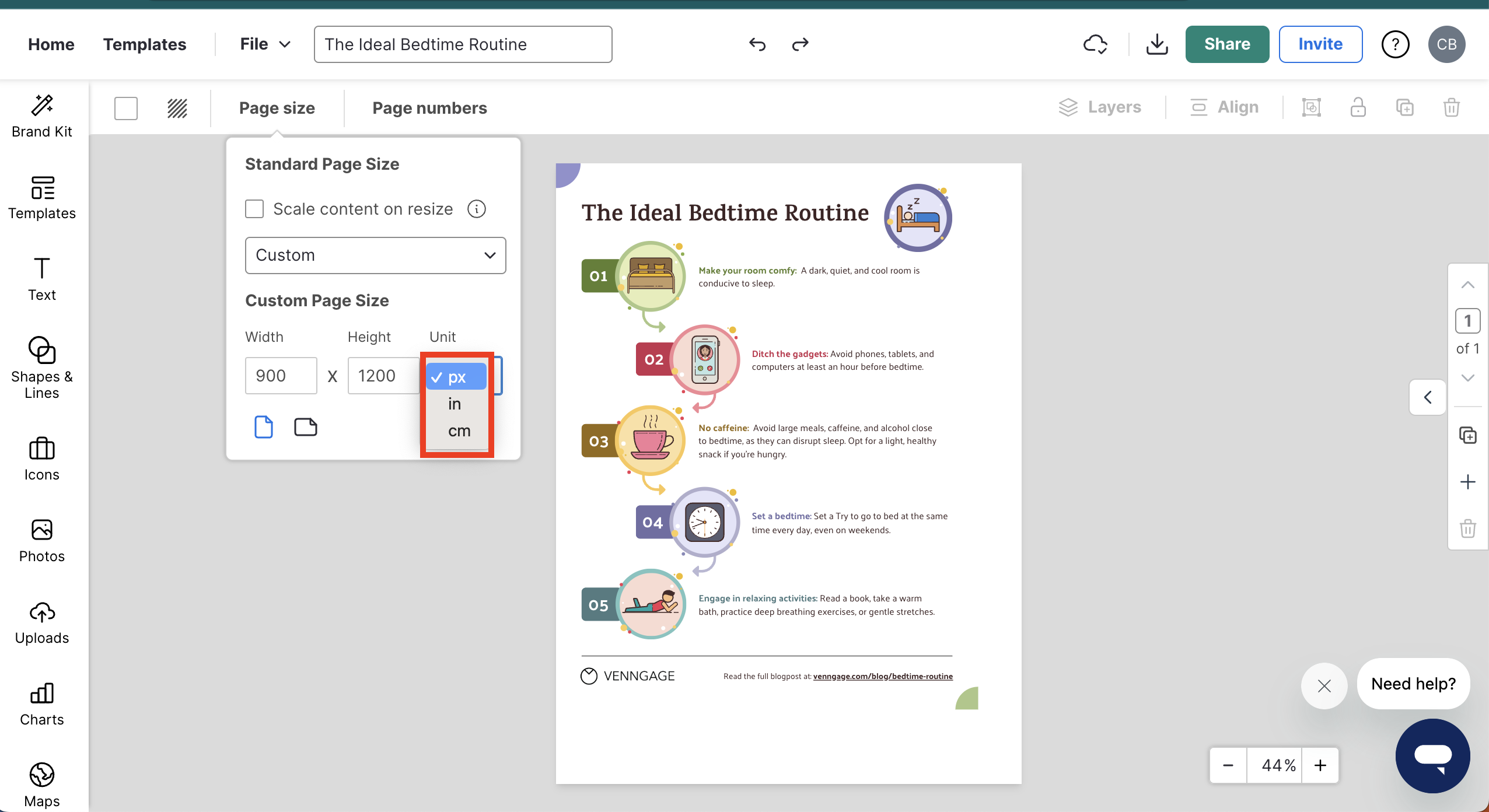Open the Charts sidebar panel
This screenshot has height=812, width=1489.
[42, 705]
